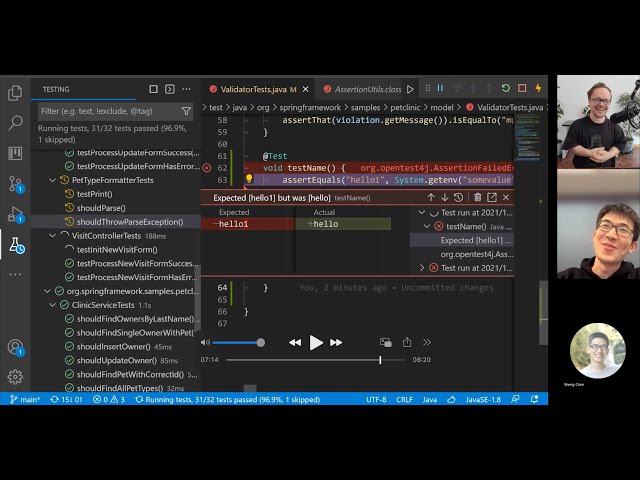640x480 pixels.
Task: Click the video progress bar scrubber
Action: pos(380,360)
